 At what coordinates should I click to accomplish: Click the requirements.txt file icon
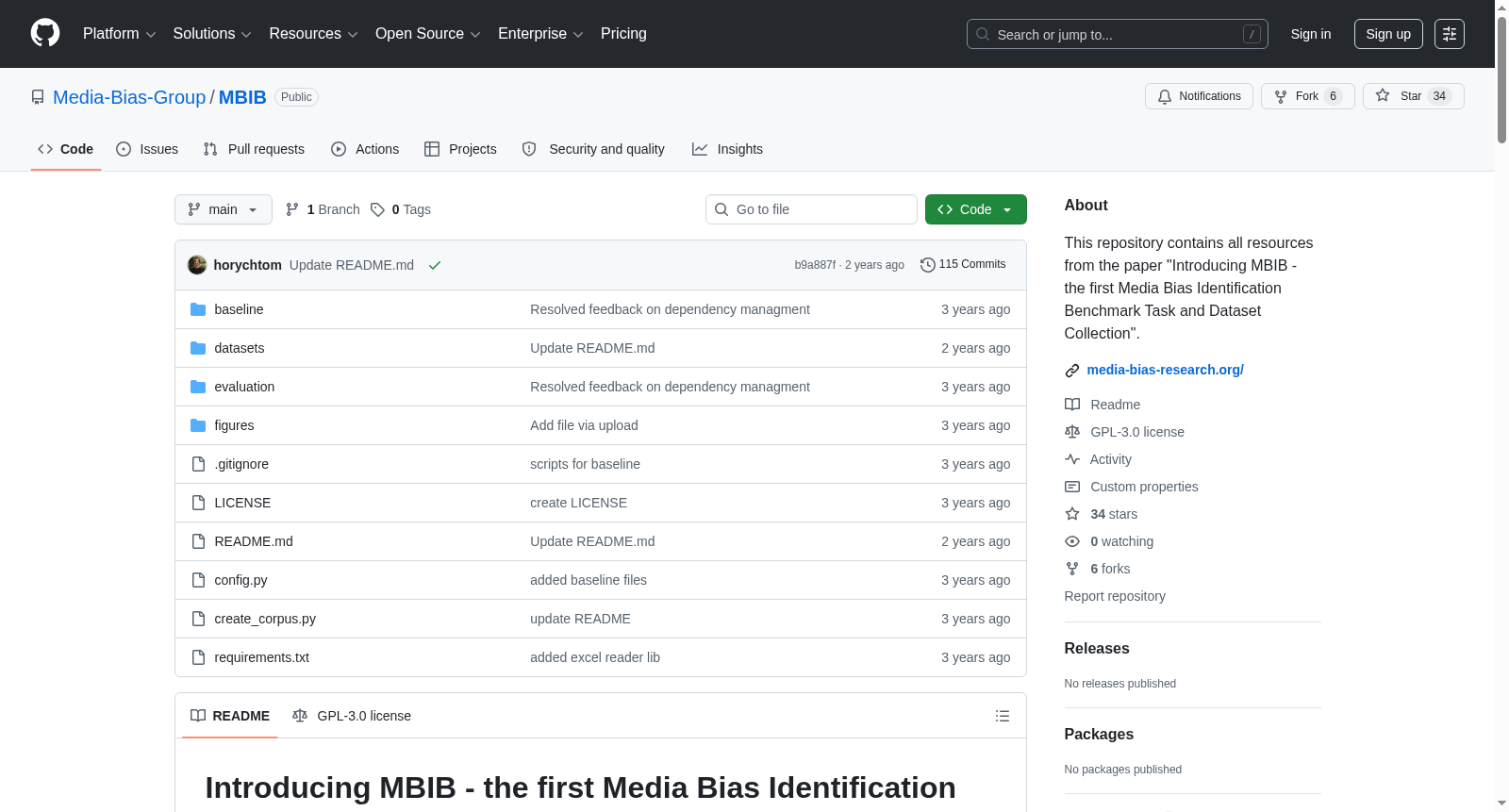pyautogui.click(x=198, y=657)
